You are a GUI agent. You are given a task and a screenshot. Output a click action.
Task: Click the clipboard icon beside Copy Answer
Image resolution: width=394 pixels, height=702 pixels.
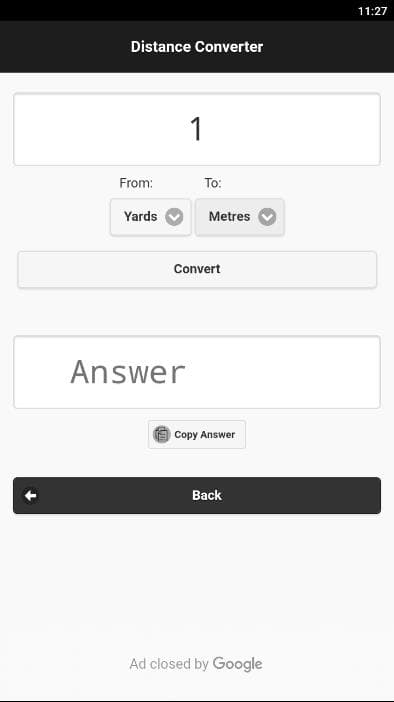[x=162, y=434]
